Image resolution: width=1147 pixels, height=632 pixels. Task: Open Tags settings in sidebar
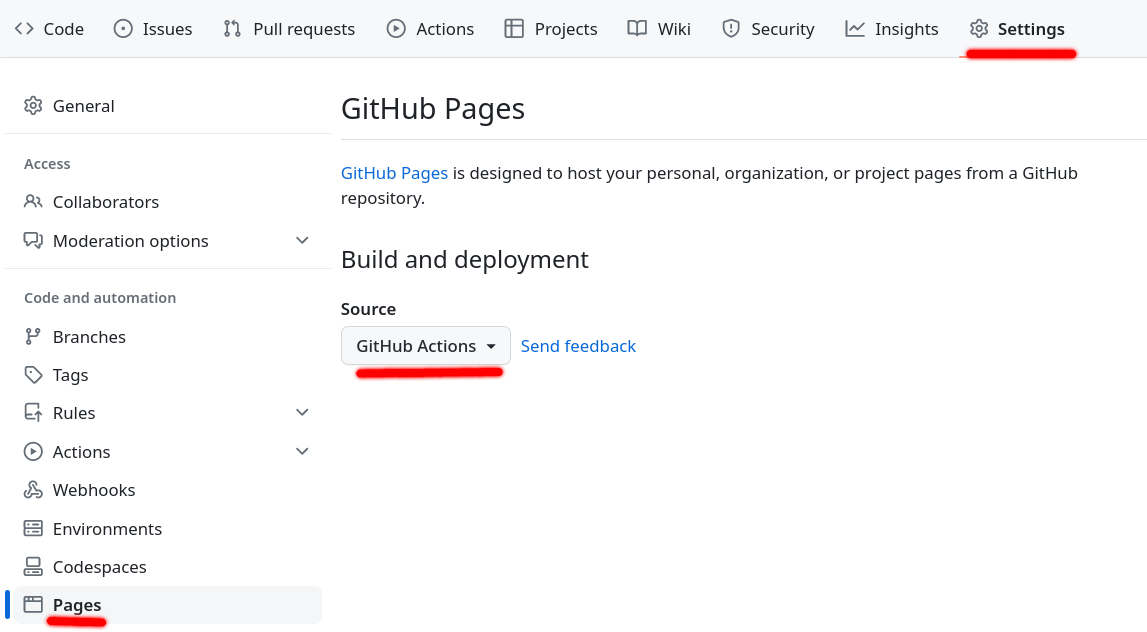[x=168, y=375]
